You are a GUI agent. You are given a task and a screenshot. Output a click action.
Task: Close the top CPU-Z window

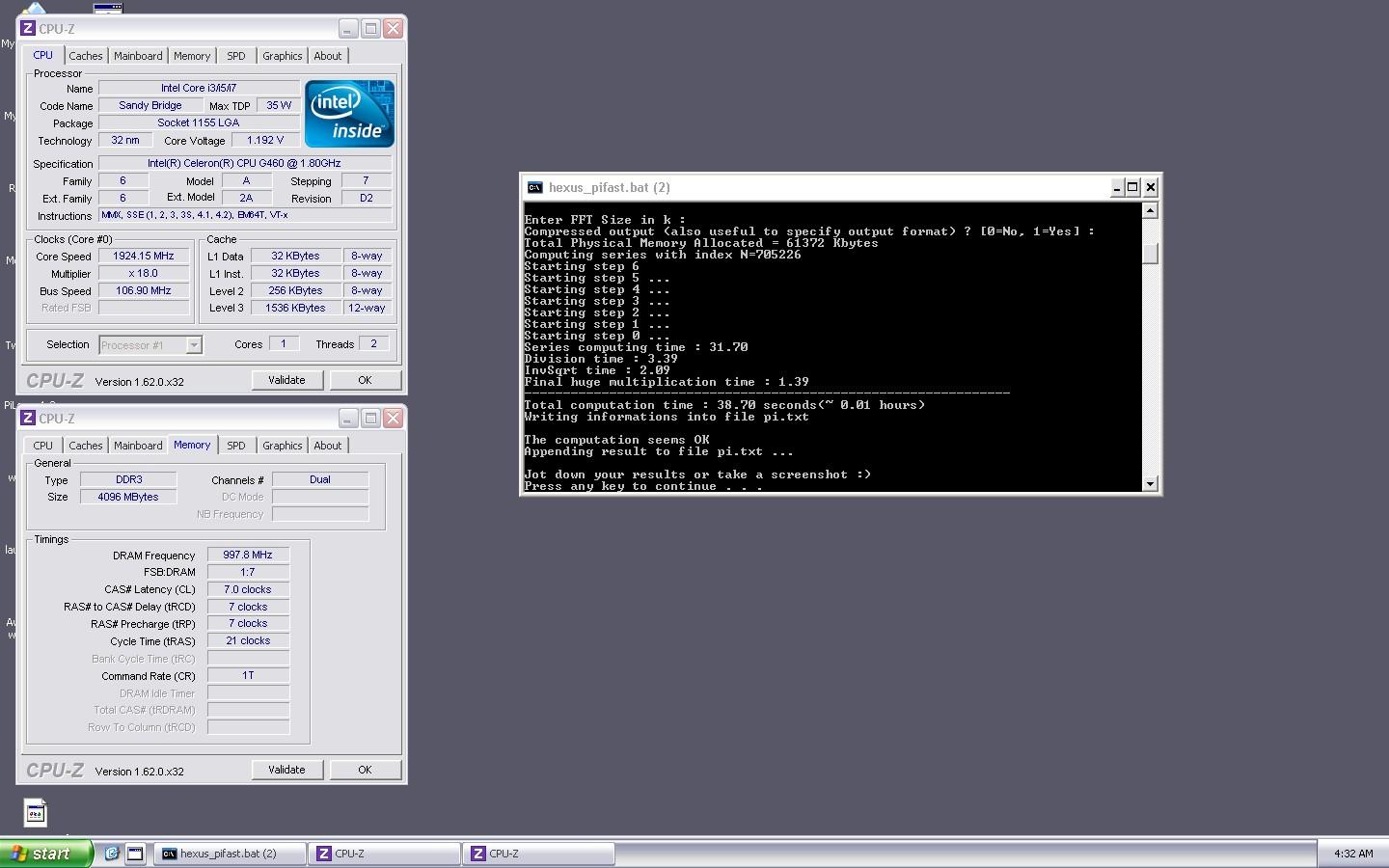[x=393, y=29]
